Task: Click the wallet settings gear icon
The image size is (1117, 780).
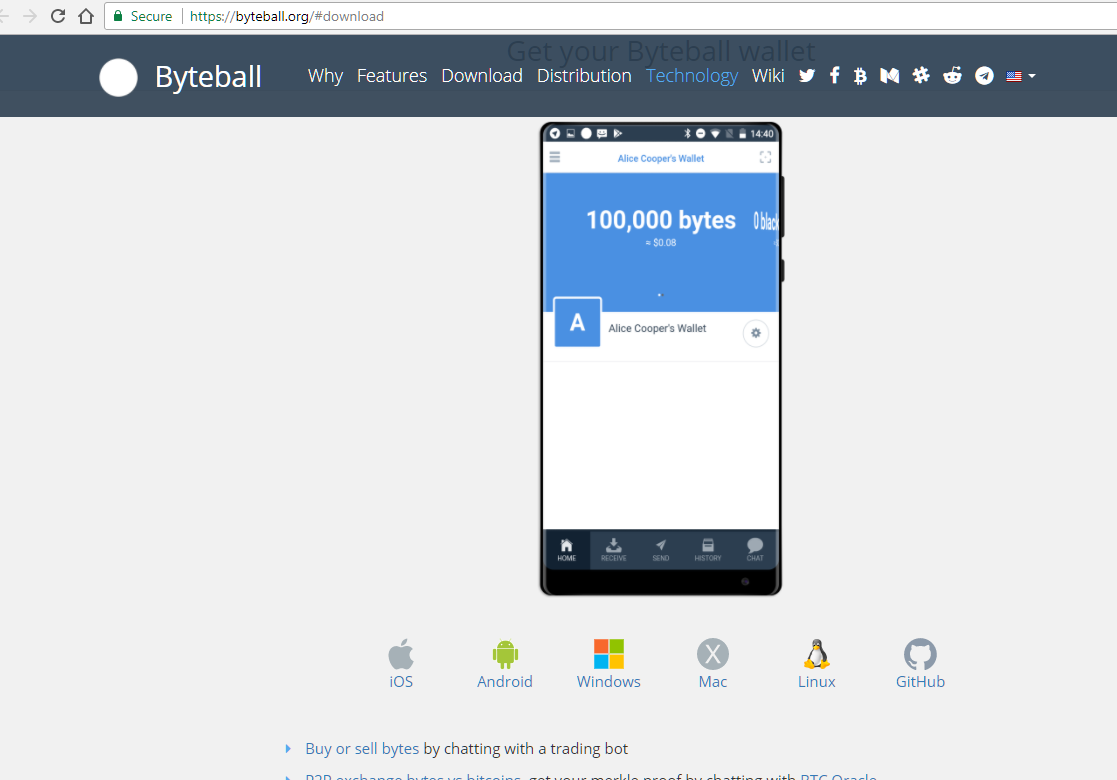Action: 756,333
